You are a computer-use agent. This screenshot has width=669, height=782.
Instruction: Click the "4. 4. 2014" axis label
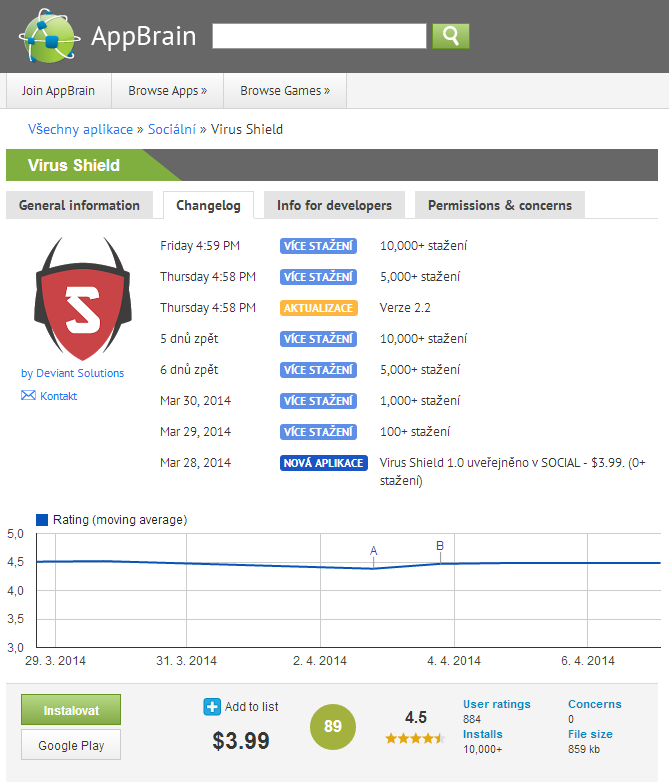coord(454,661)
